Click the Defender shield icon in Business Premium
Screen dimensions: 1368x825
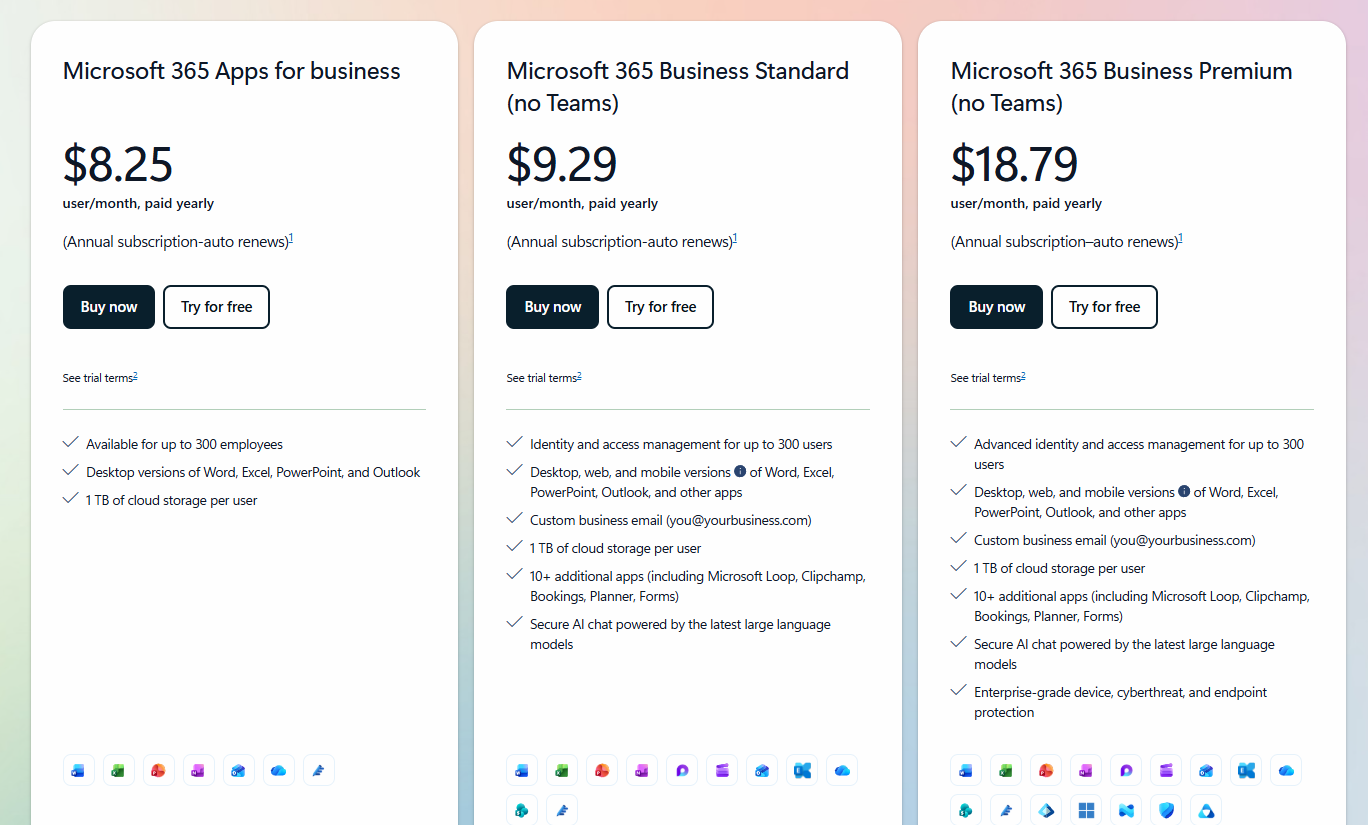point(1166,810)
